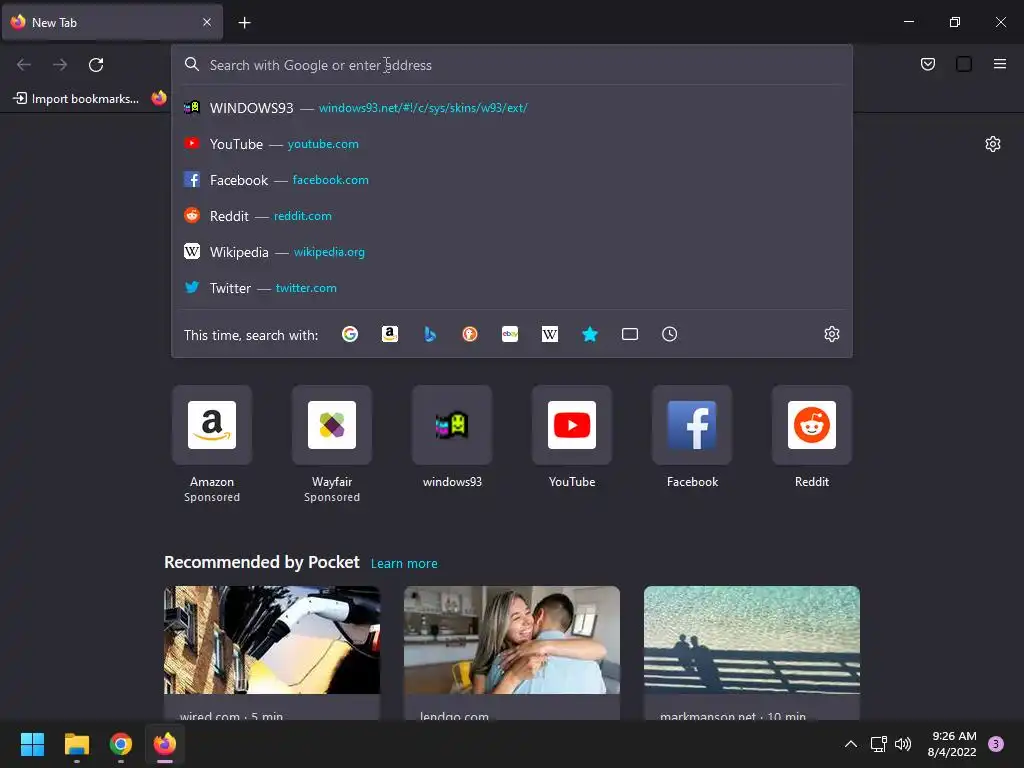Screen dimensions: 1024x768
Task: Open lendgo.com Pocket article thumbnail
Action: (x=512, y=640)
